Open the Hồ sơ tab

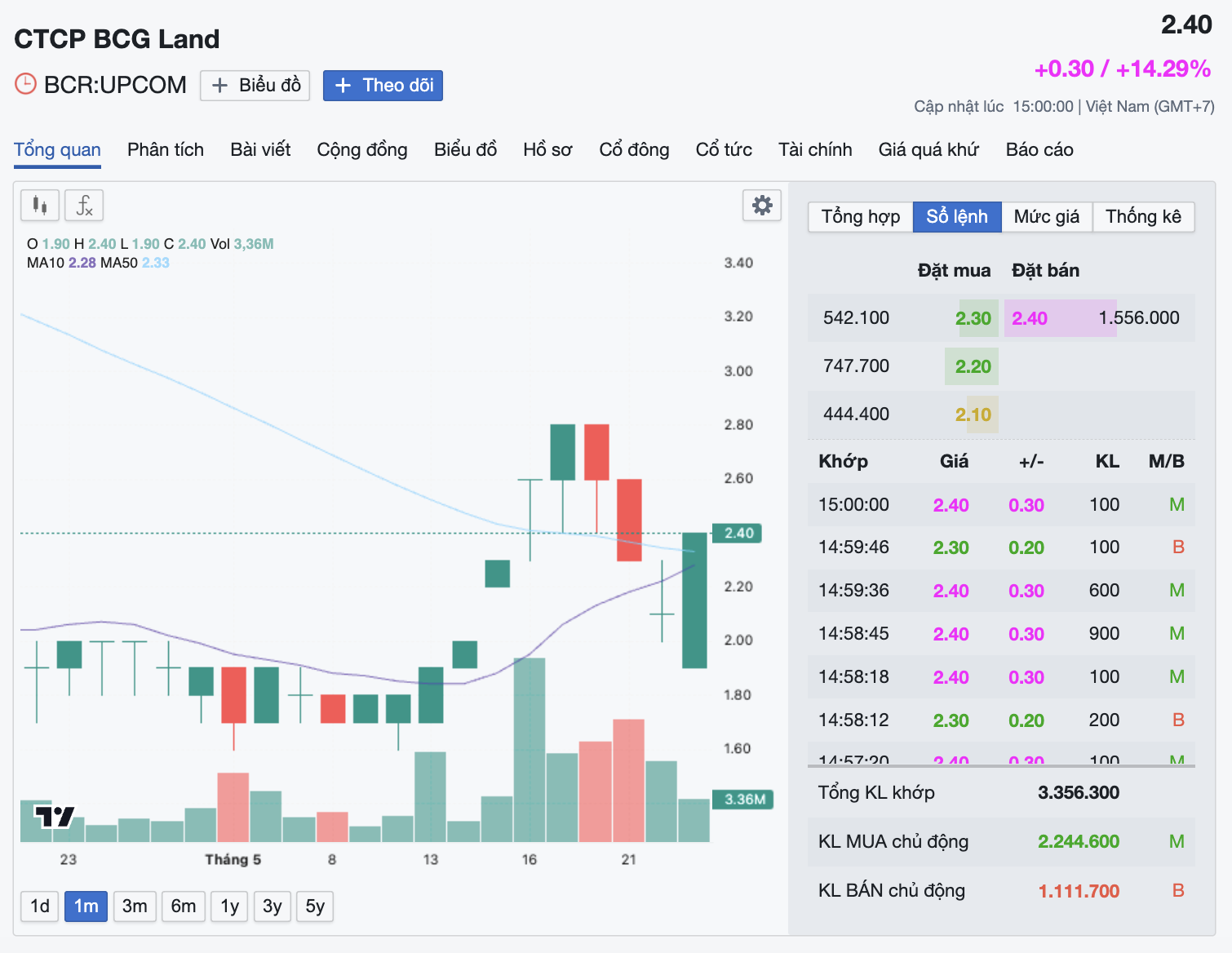[547, 150]
